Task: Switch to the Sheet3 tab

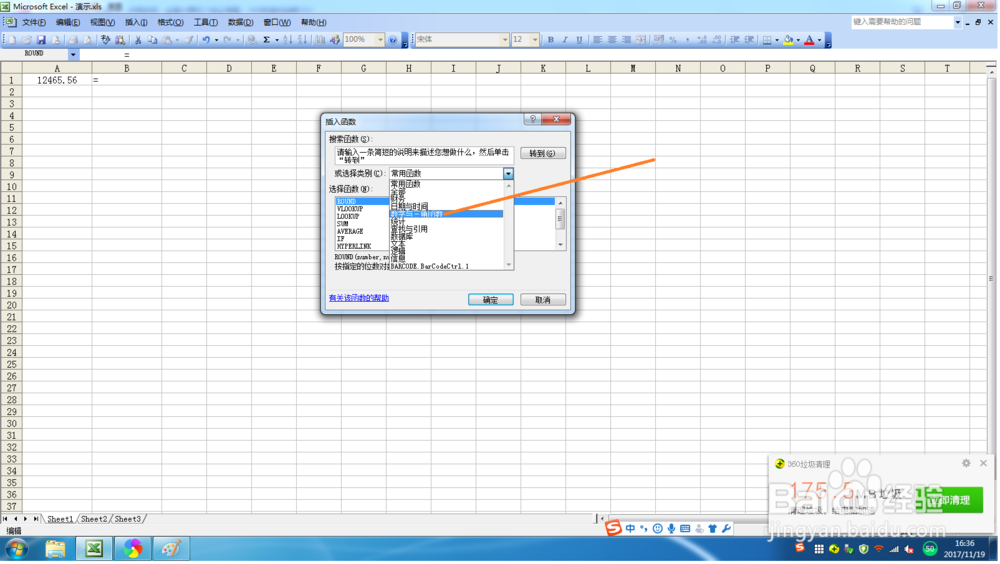Action: coord(128,520)
